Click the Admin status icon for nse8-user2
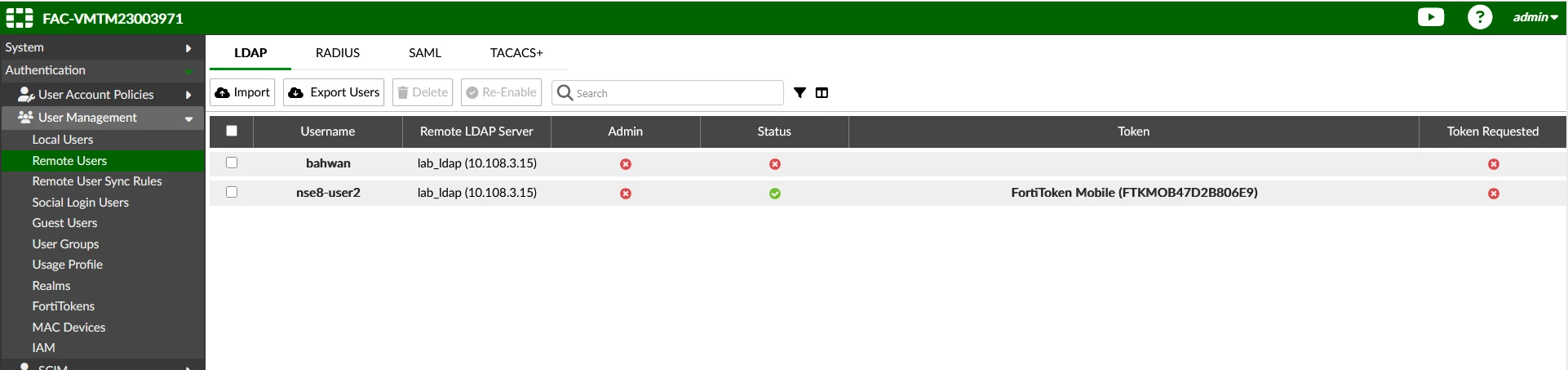This screenshot has height=370, width=1568. [626, 194]
